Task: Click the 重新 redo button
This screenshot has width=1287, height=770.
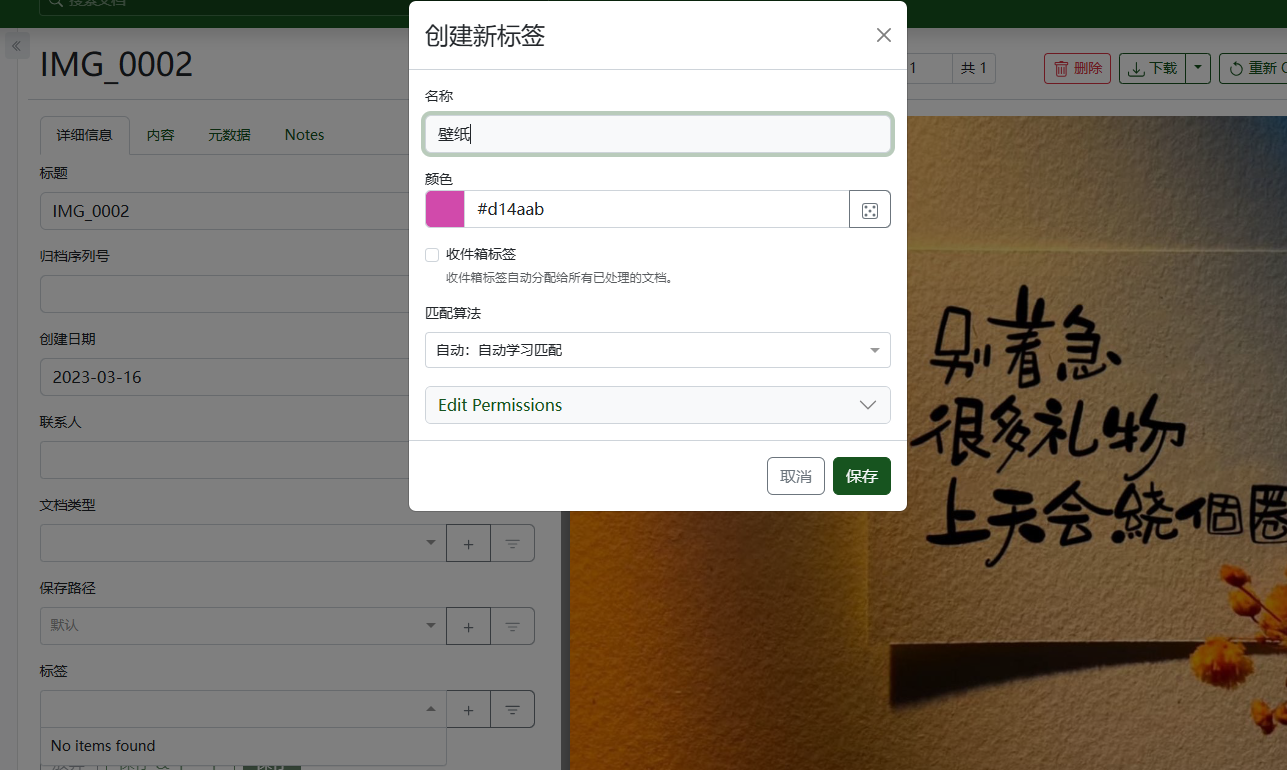Action: [x=1253, y=68]
